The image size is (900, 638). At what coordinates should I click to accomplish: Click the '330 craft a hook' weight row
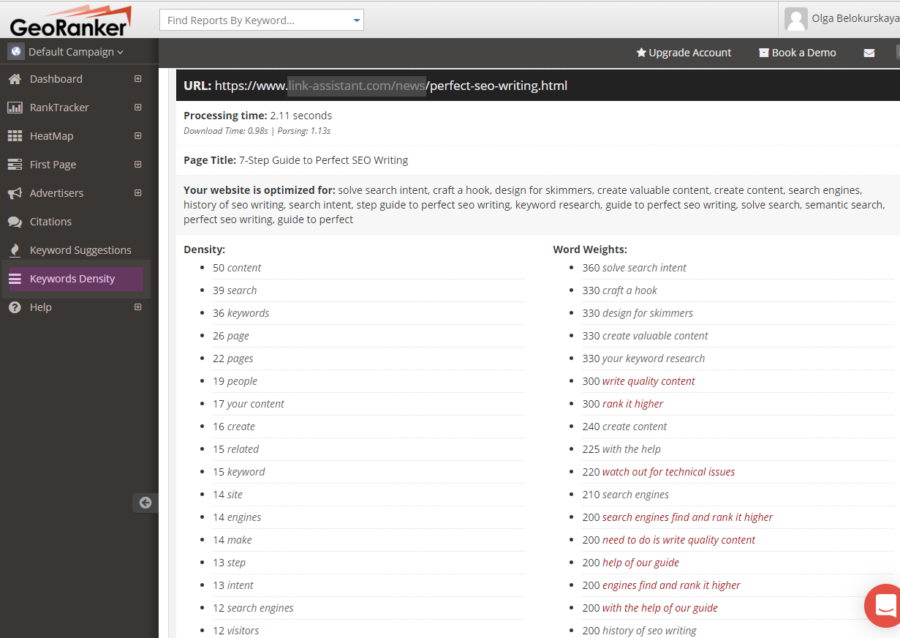pyautogui.click(x=738, y=290)
